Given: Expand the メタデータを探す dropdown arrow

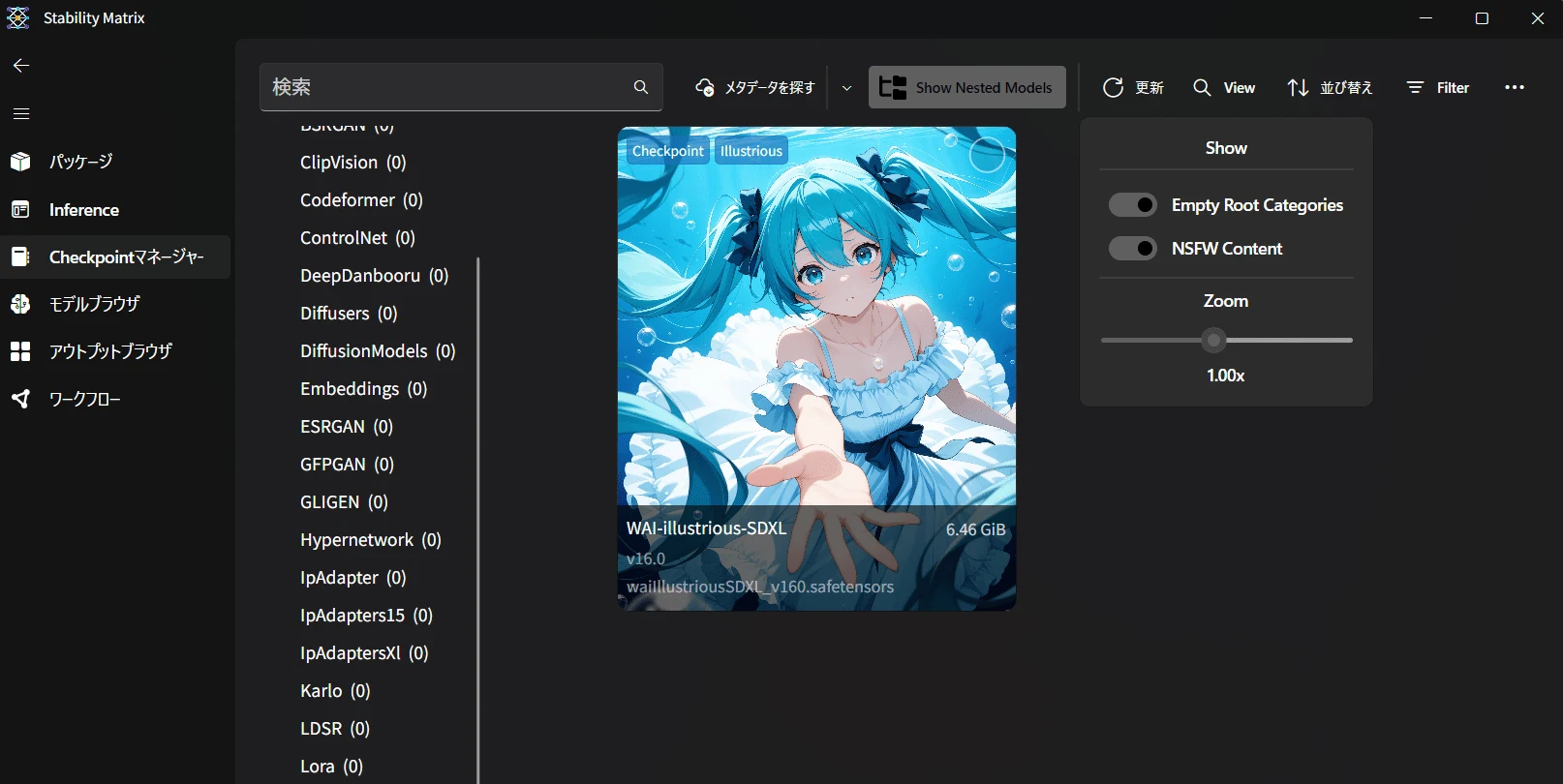Looking at the screenshot, I should [x=846, y=88].
